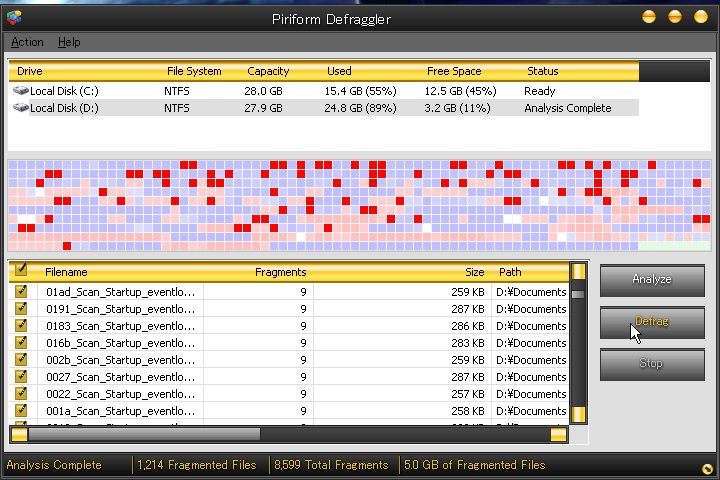Click the horizontal scroll-right arrow
The width and height of the screenshot is (720, 480).
pos(558,434)
